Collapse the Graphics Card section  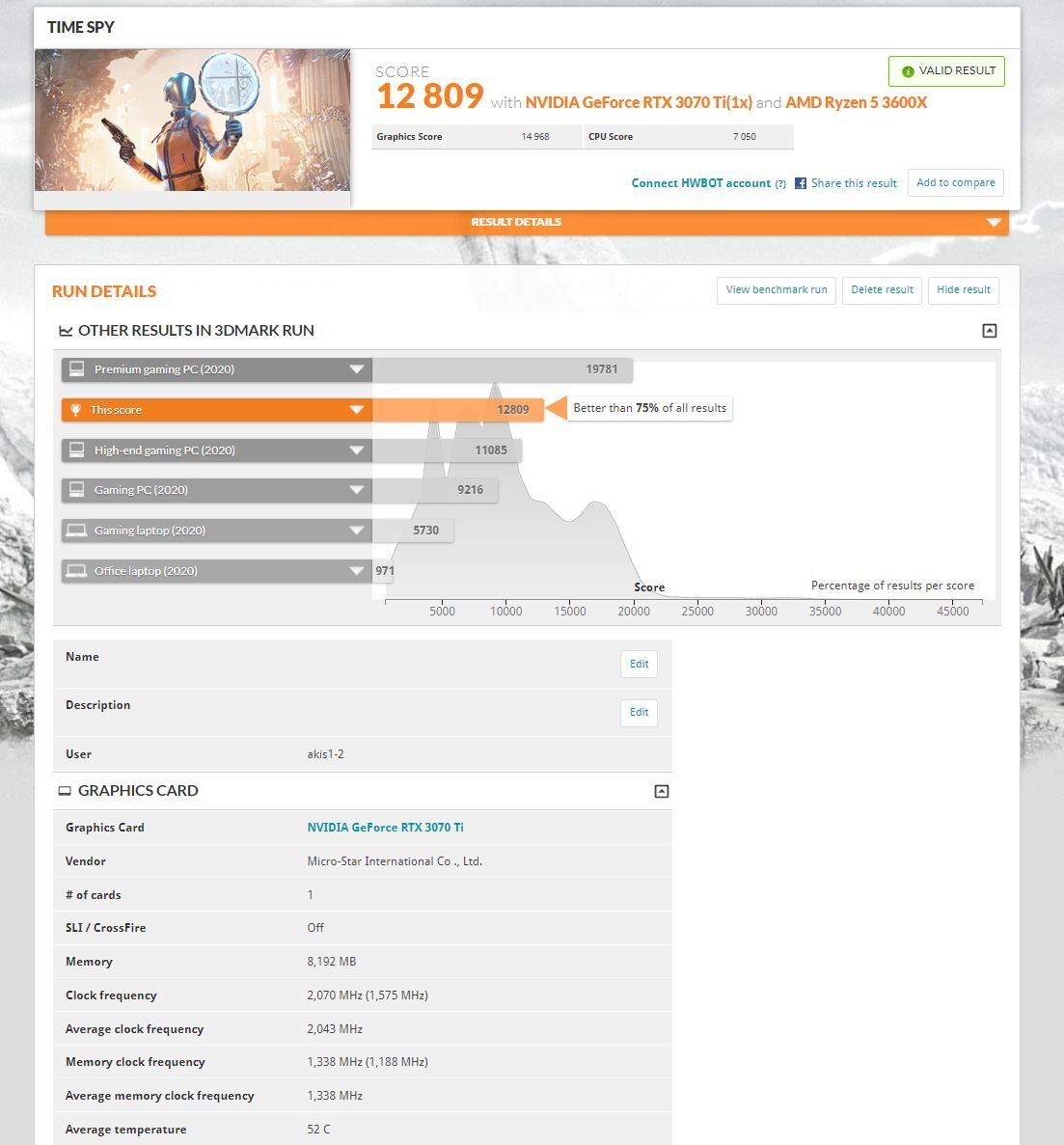(x=661, y=791)
